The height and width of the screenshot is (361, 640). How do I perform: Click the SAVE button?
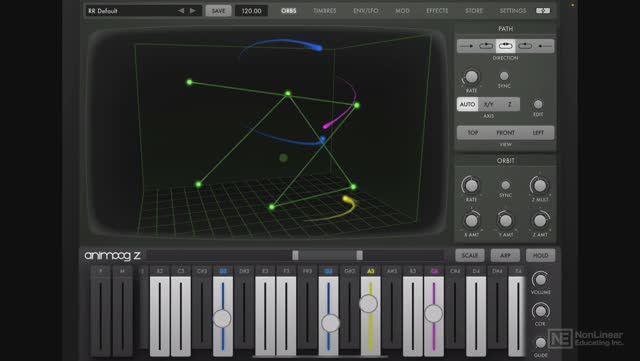click(x=218, y=11)
